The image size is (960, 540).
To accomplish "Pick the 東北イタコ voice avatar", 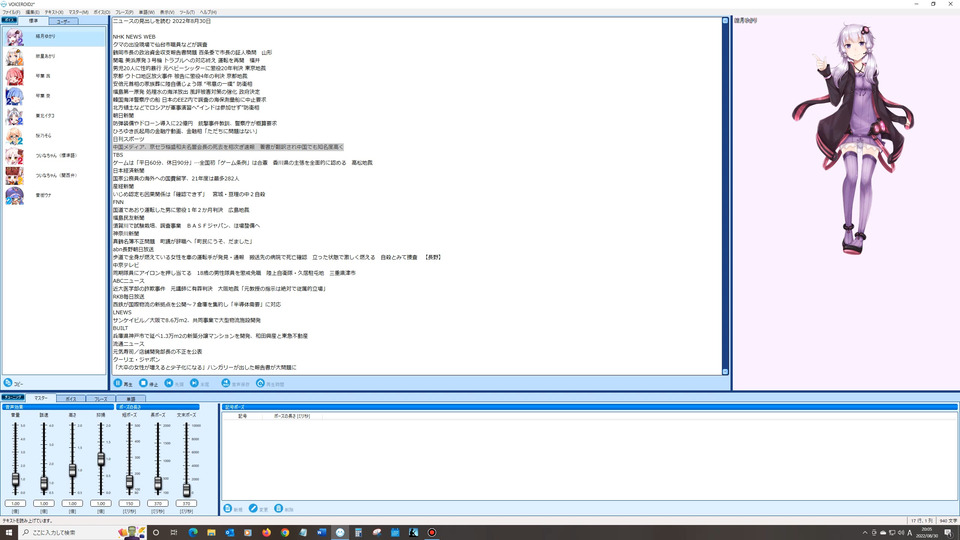I will pos(14,116).
